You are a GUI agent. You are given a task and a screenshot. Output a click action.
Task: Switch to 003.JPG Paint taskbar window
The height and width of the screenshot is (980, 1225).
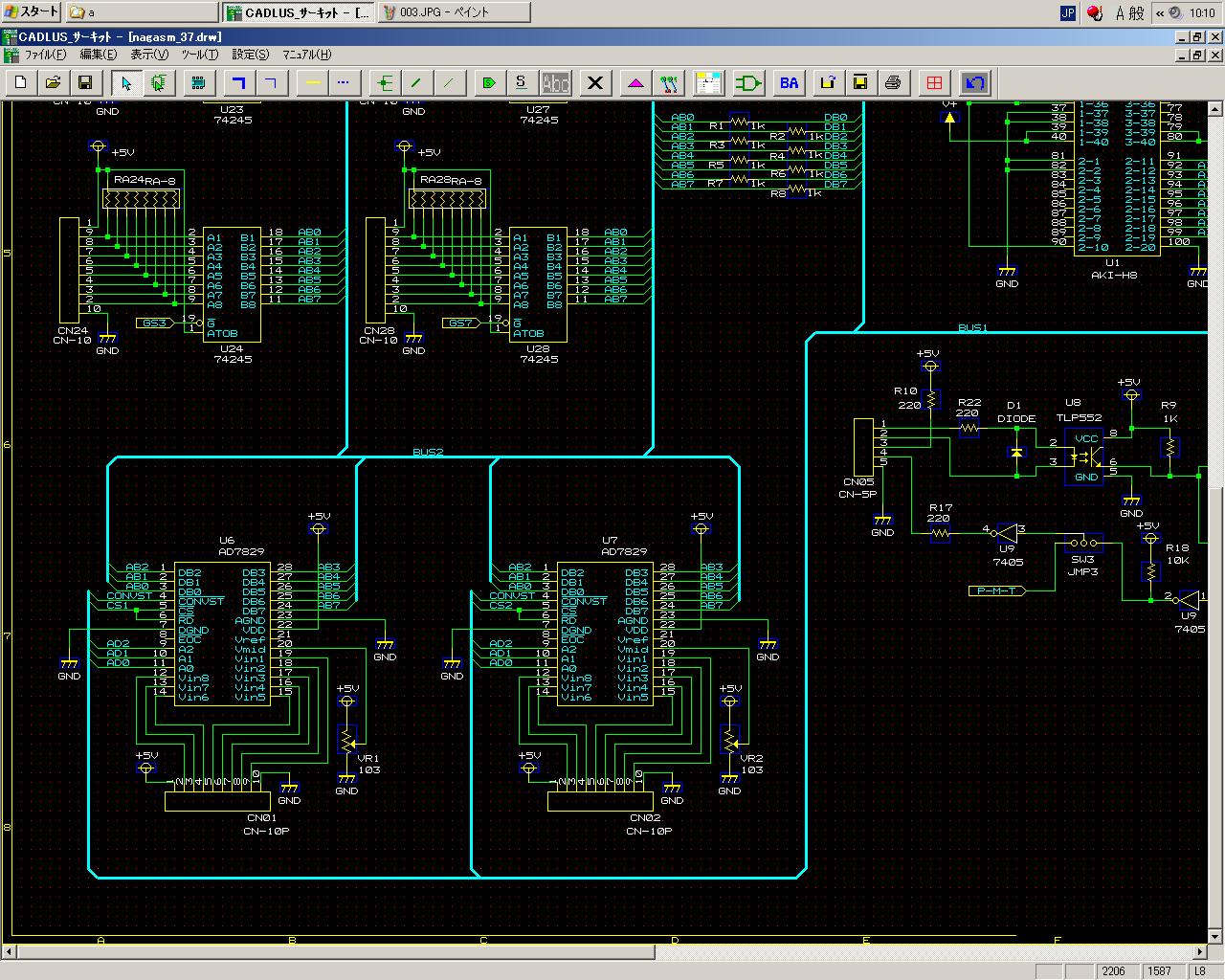(454, 12)
